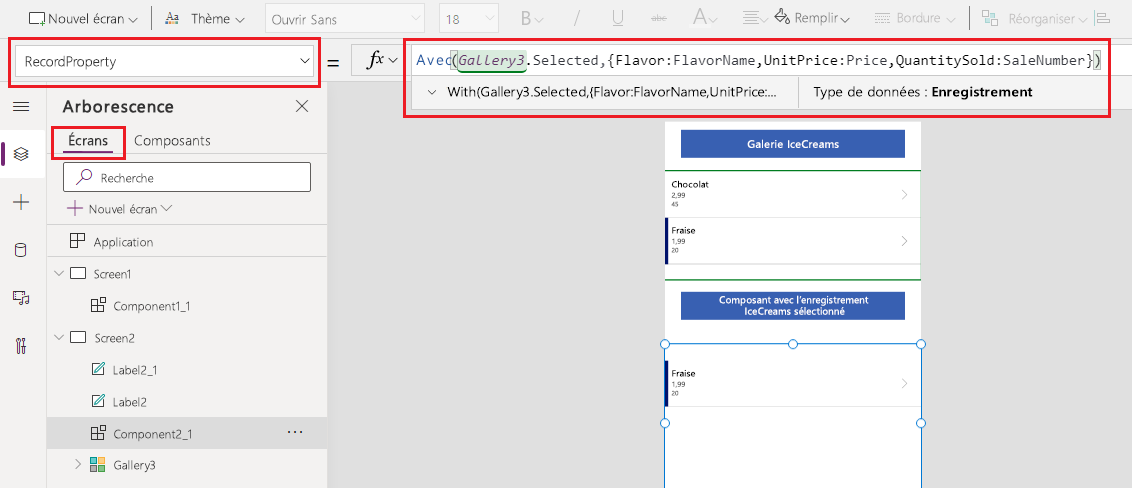This screenshot has width=1132, height=488.
Task: Open the advanced tools icon in sidebar
Action: pos(22,345)
